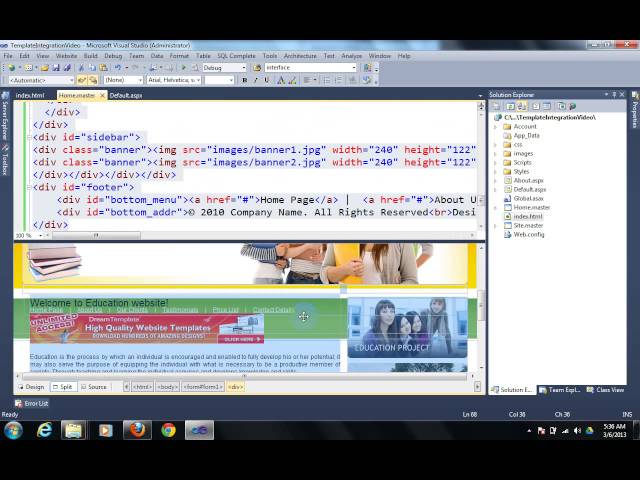
Task: Close the Home.master tab
Action: pyautogui.click(x=102, y=96)
